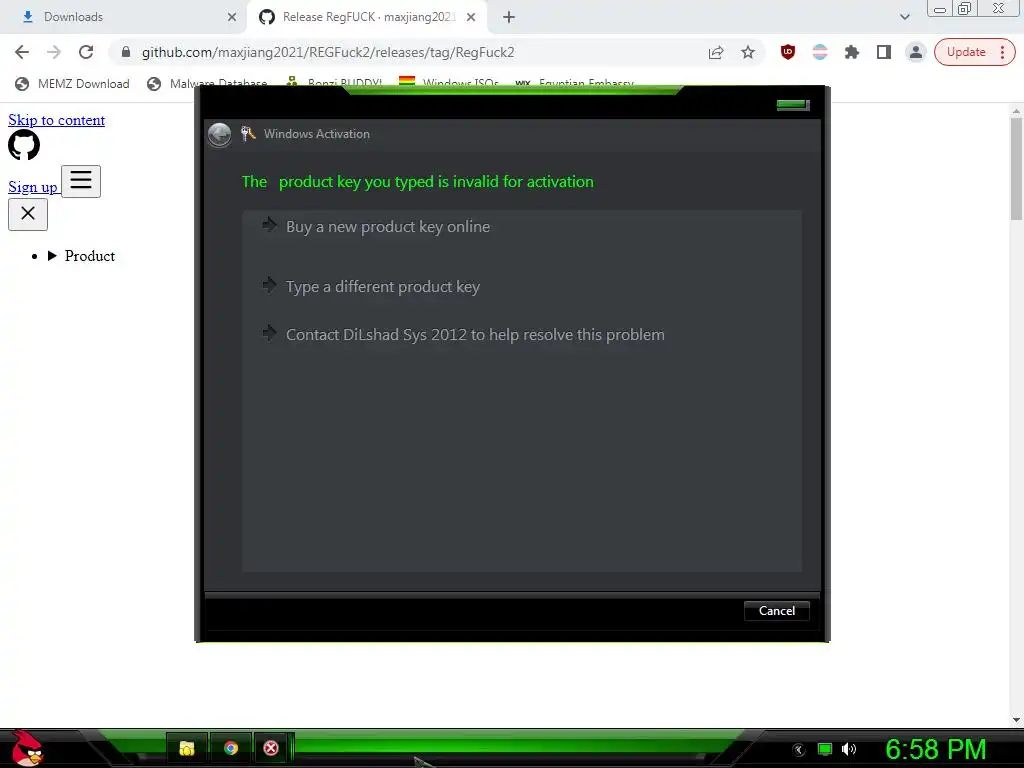The image size is (1024, 768).
Task: Click the green monitor tray icon
Action: click(825, 749)
